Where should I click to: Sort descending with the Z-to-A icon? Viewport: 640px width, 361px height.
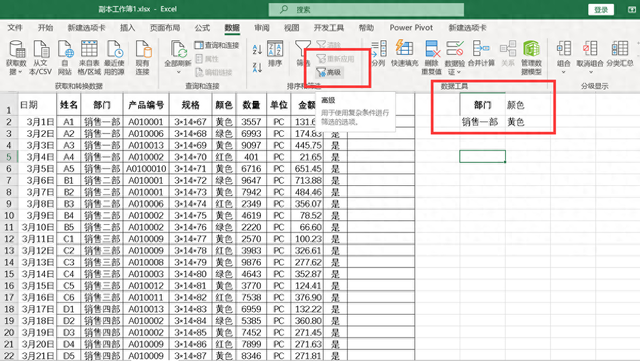[x=257, y=67]
